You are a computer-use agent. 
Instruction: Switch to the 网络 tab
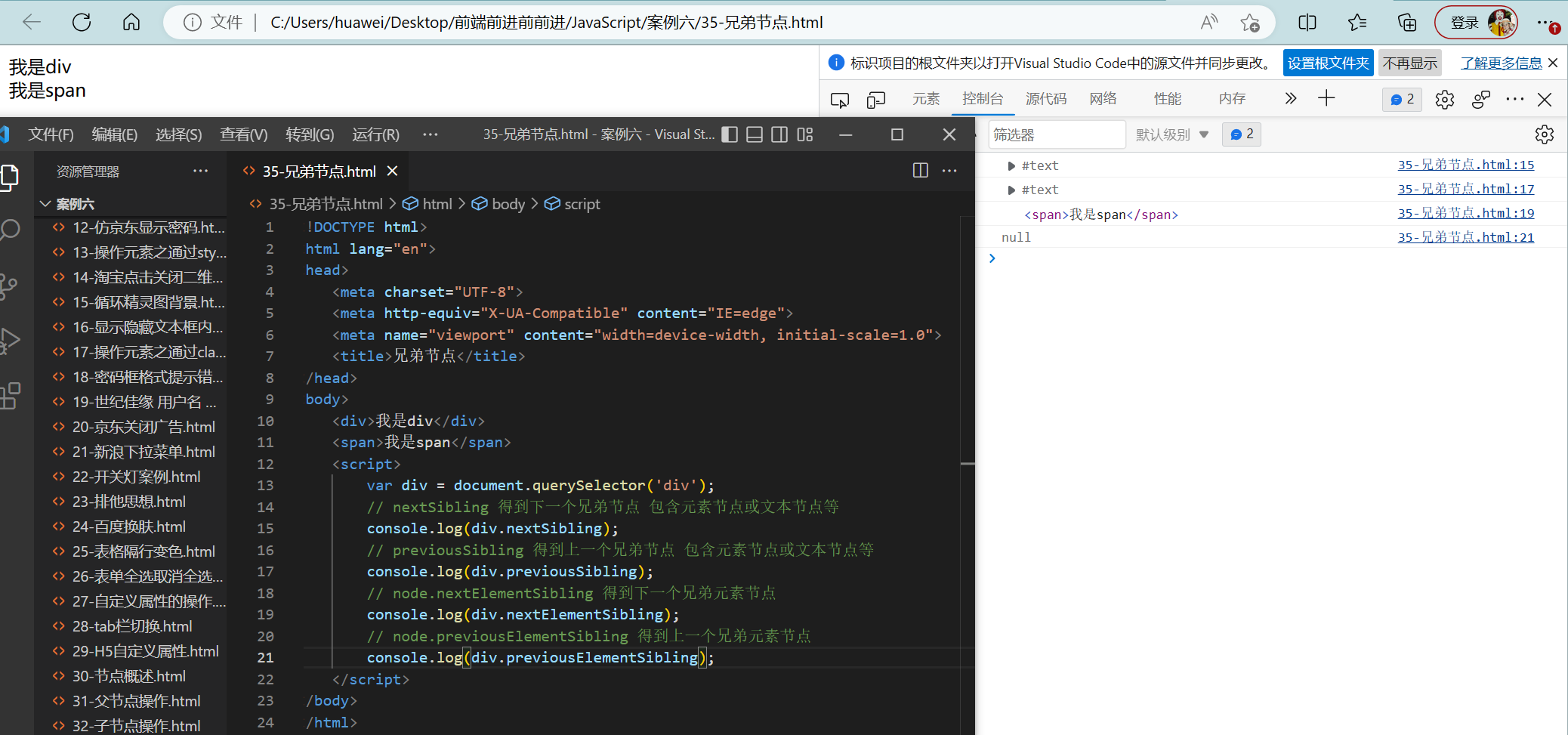1103,98
